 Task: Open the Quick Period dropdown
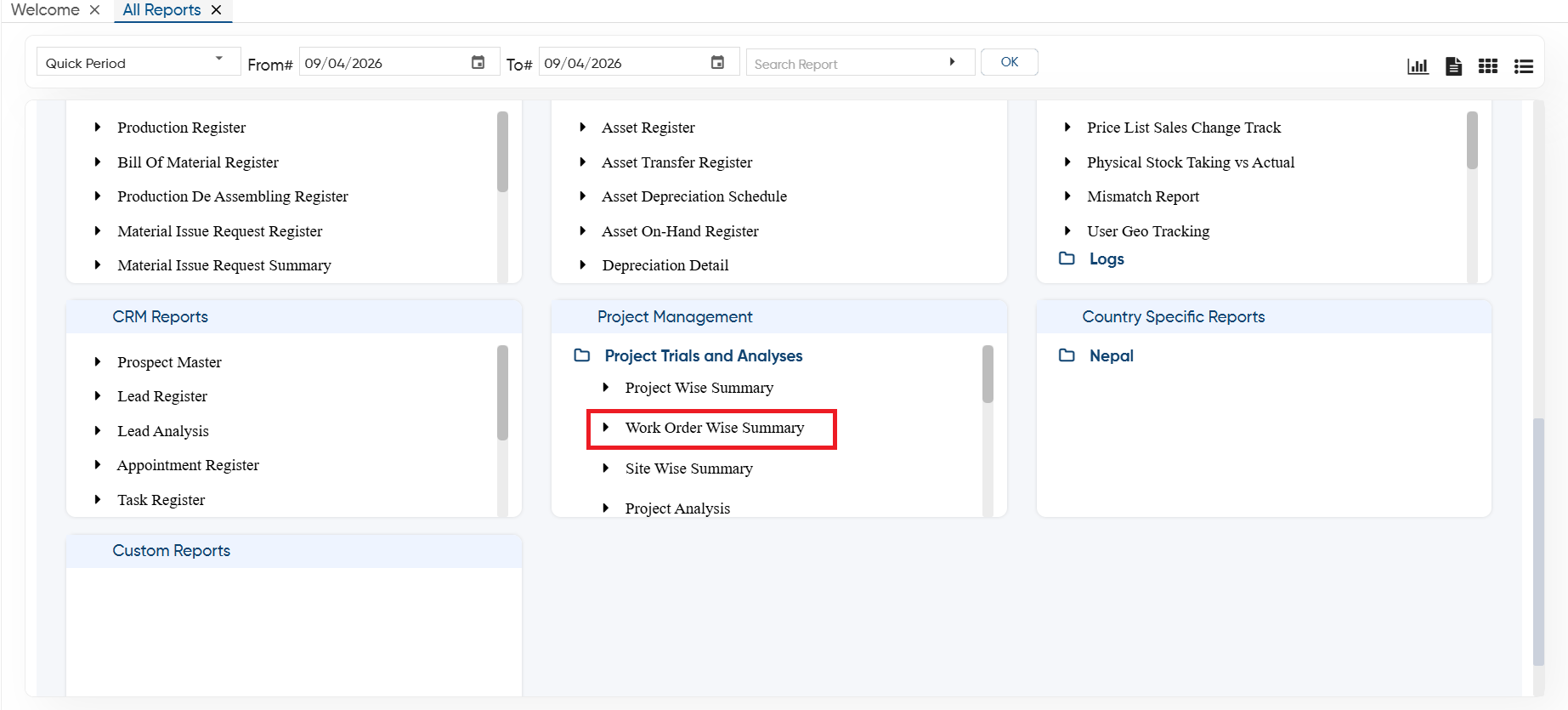(x=139, y=62)
